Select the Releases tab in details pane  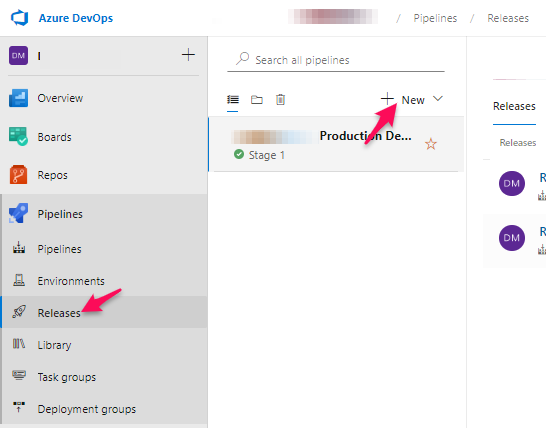click(514, 106)
